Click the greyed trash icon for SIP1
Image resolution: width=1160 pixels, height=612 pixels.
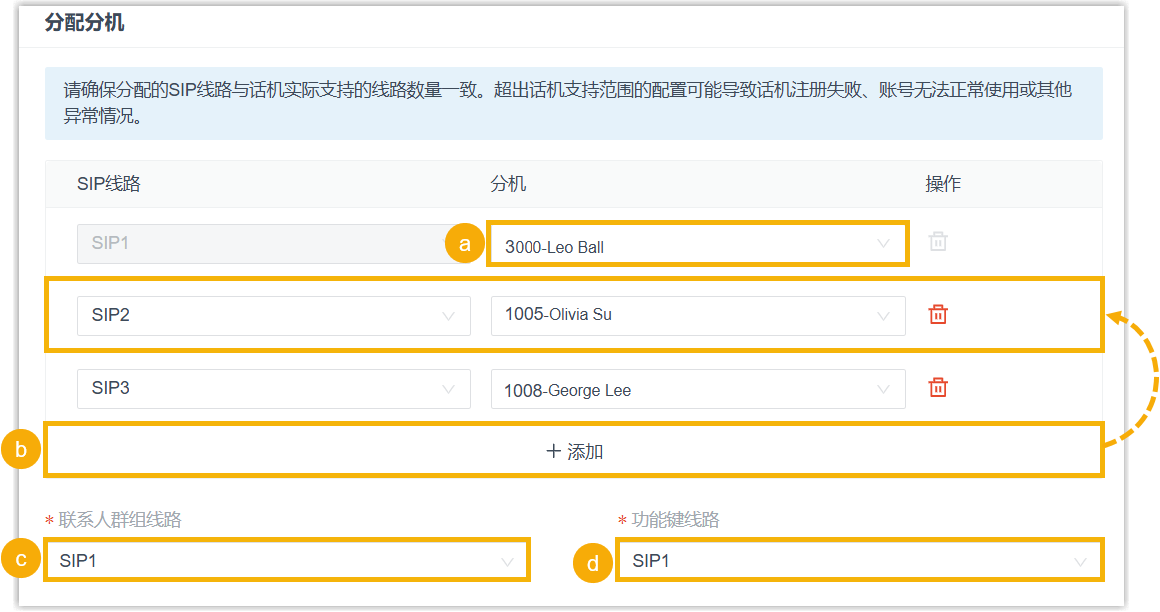click(937, 241)
